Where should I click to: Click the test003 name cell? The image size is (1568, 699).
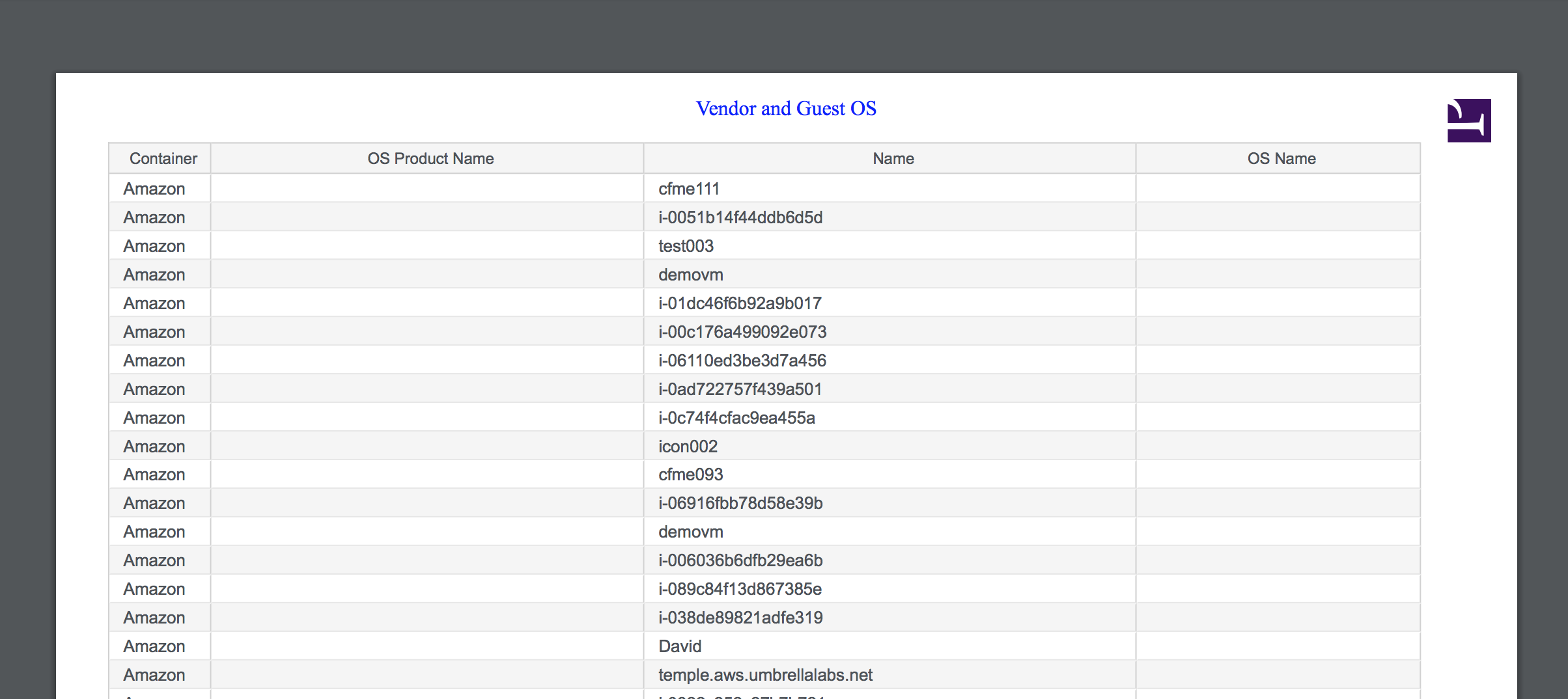[x=890, y=246]
